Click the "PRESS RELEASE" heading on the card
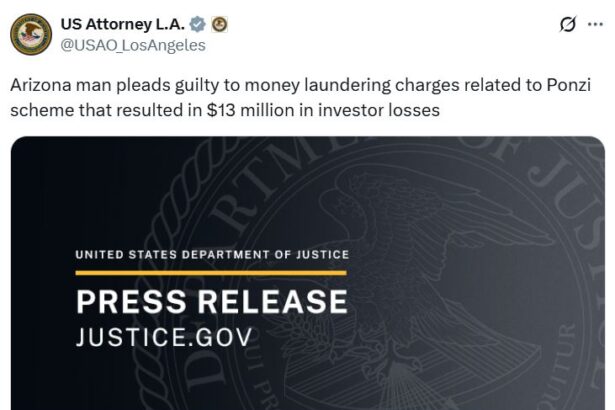Viewport: 615px width, 410px height. 211,301
